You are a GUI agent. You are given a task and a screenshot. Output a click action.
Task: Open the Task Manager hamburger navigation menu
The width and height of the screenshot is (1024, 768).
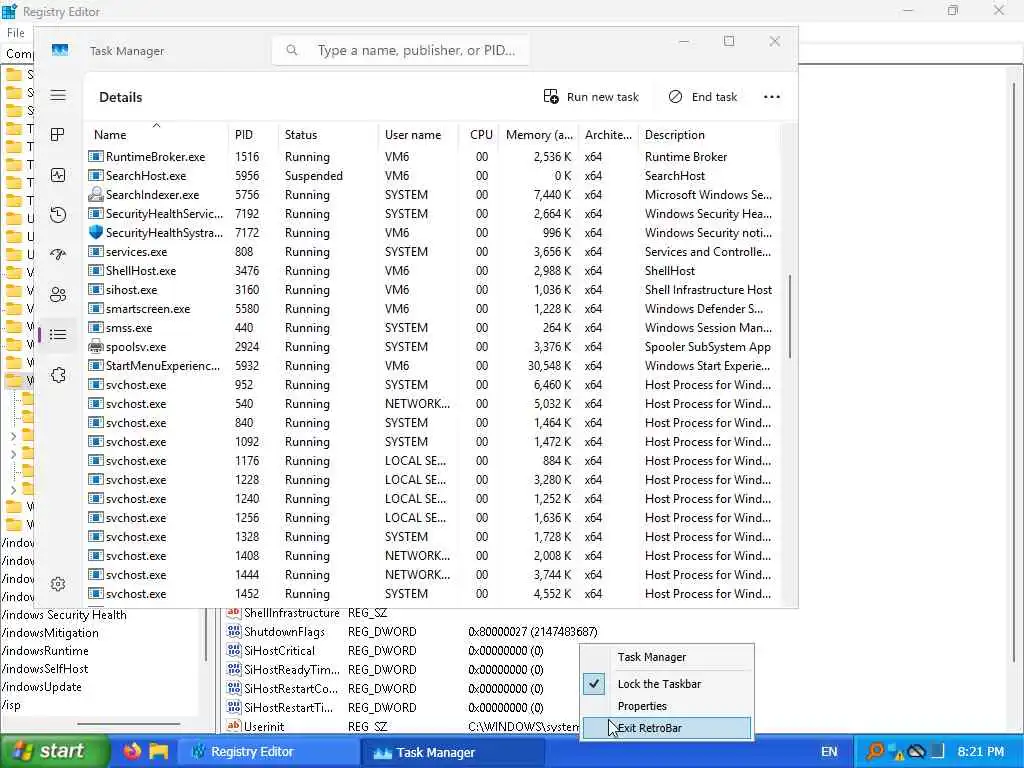(58, 95)
